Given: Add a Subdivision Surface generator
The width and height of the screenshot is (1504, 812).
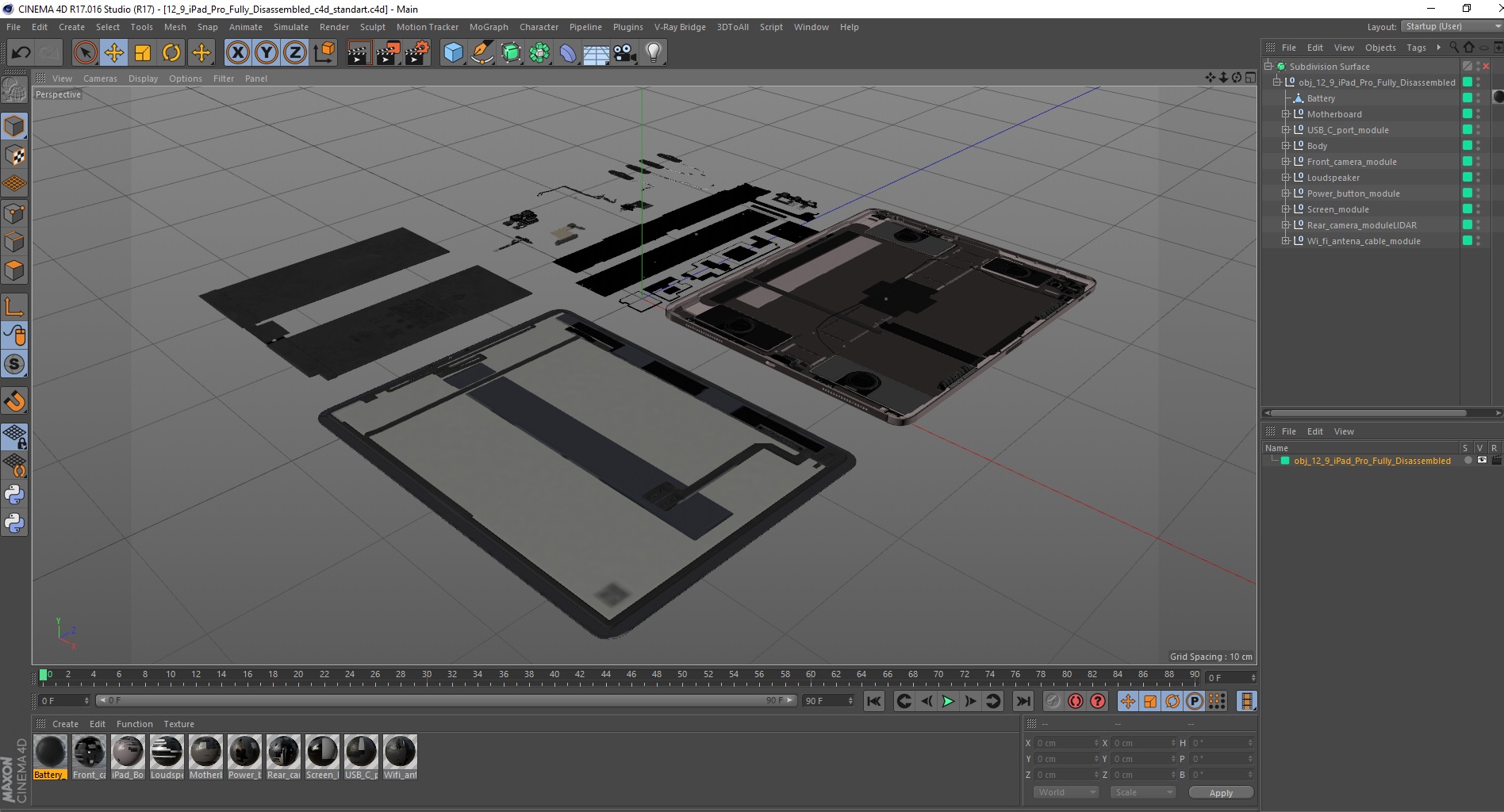Looking at the screenshot, I should coord(511,53).
